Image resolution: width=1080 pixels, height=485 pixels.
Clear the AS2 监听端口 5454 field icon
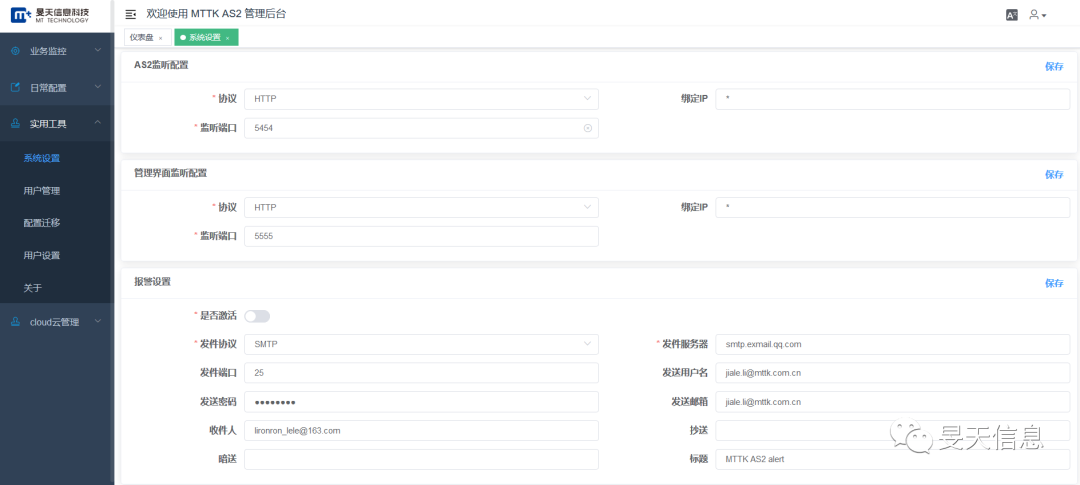[x=588, y=128]
